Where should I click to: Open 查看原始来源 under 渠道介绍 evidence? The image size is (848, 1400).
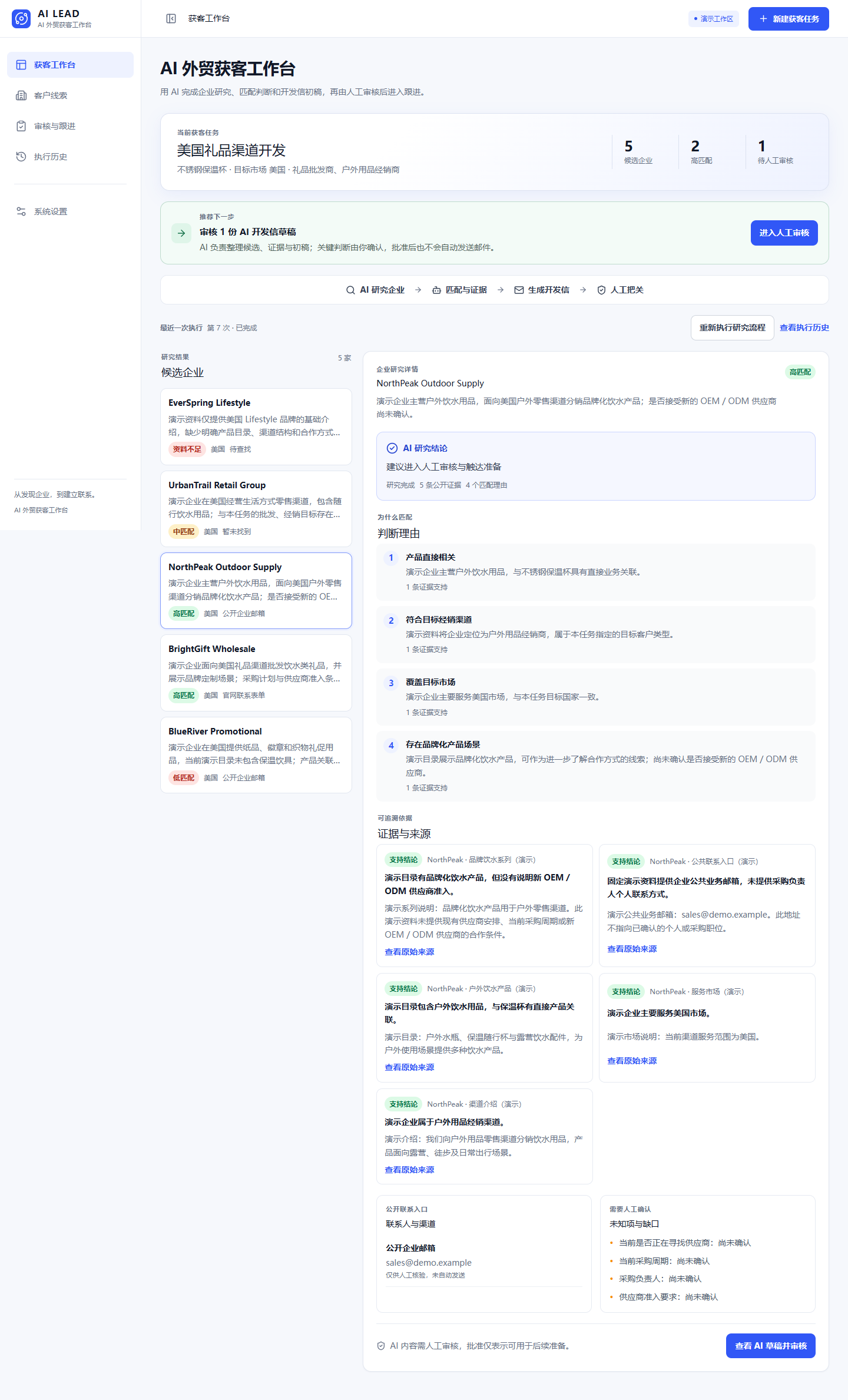click(x=409, y=1170)
